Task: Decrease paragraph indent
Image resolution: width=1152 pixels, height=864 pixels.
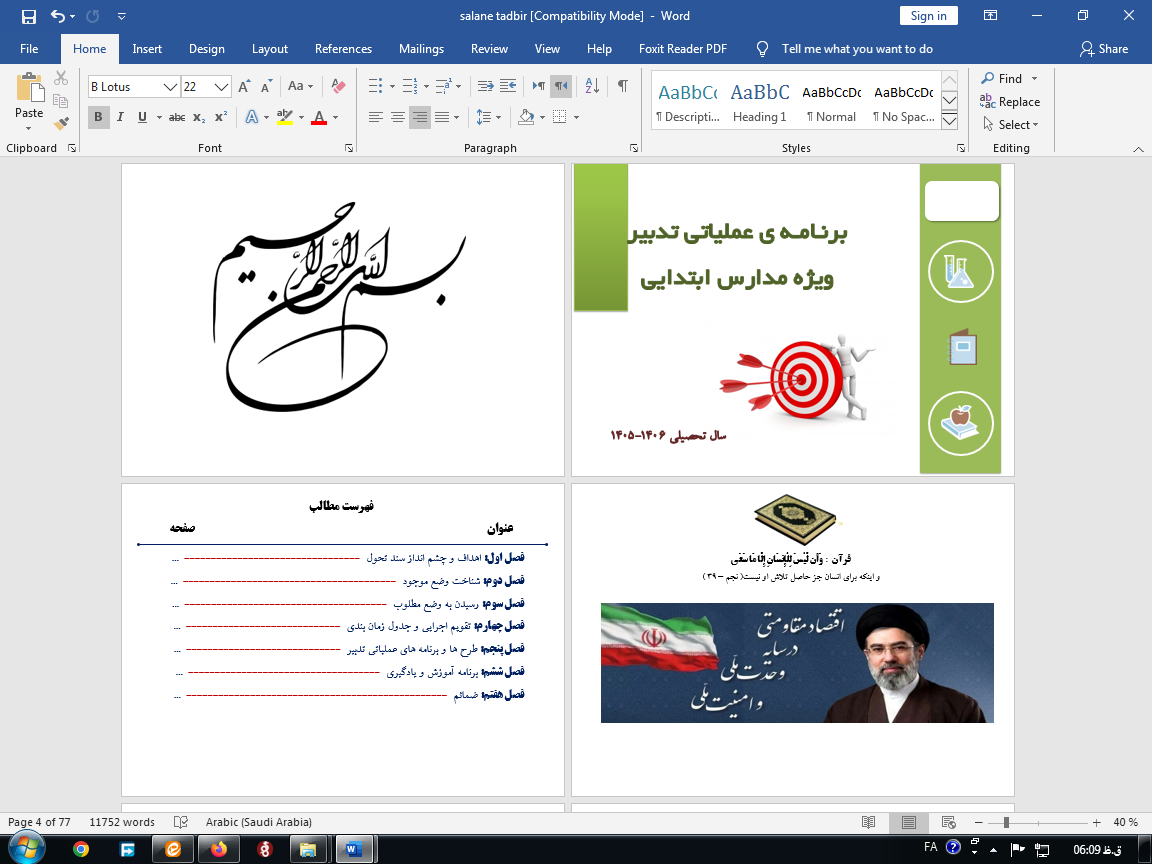Action: (x=486, y=87)
